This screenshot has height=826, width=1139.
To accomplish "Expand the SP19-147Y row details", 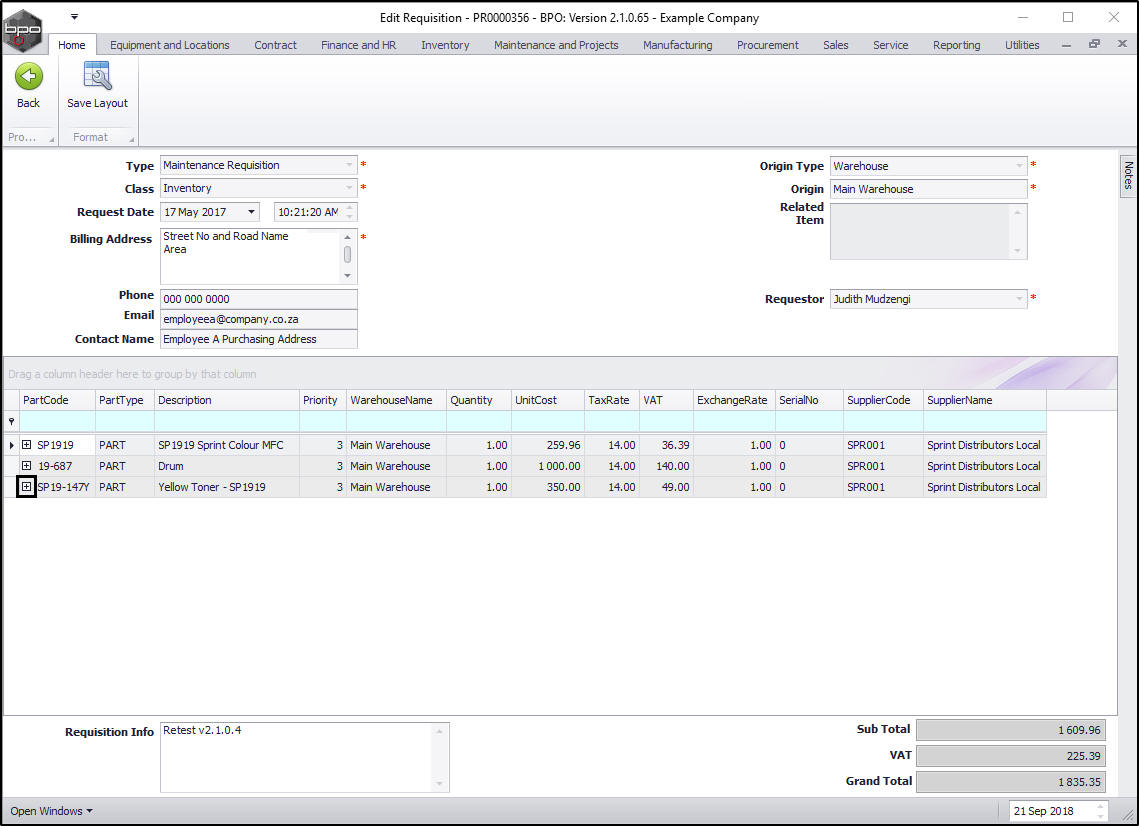I will click(26, 487).
